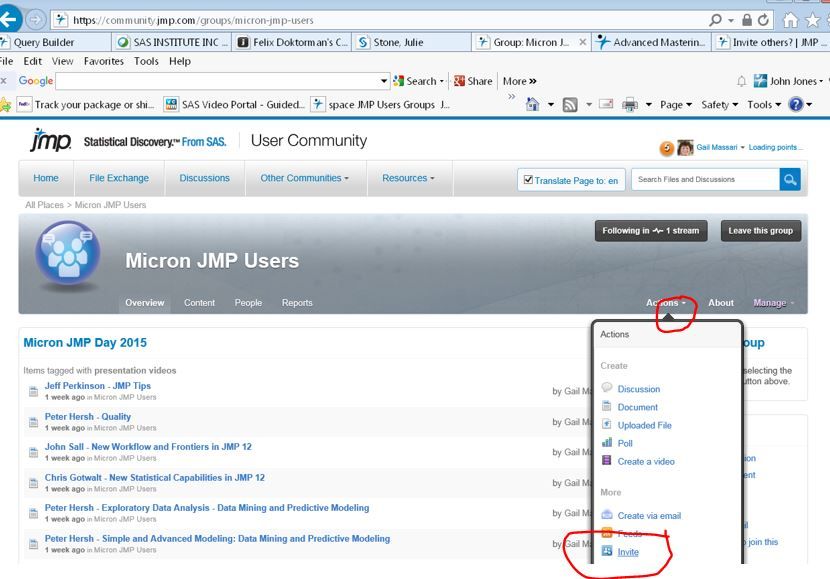
Task: Click the page refresh icon
Action: pos(763,20)
